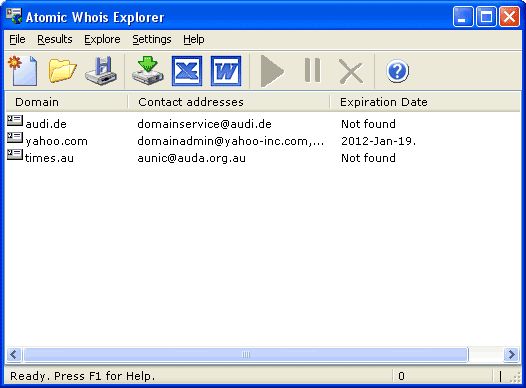The height and width of the screenshot is (388, 526).
Task: Click the horizontal scrollbar left arrow
Action: [14, 354]
